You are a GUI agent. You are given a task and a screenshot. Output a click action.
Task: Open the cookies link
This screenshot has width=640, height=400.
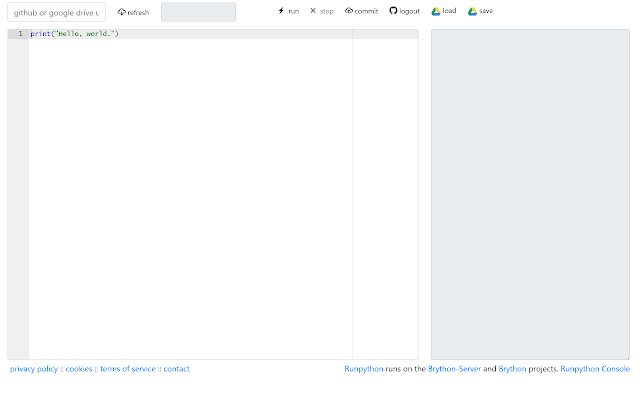pos(79,369)
